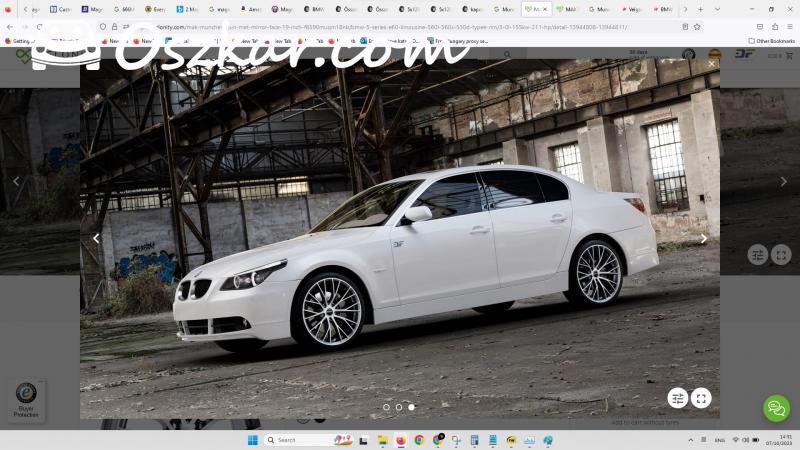The width and height of the screenshot is (800, 450).
Task: Select the second image pagination dot
Action: click(399, 407)
